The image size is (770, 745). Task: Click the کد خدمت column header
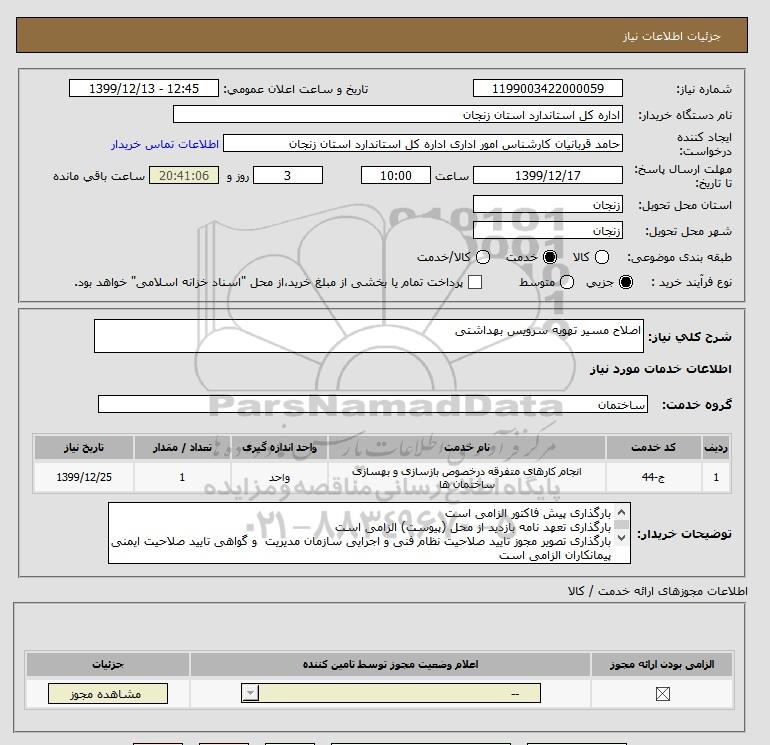[x=654, y=447]
